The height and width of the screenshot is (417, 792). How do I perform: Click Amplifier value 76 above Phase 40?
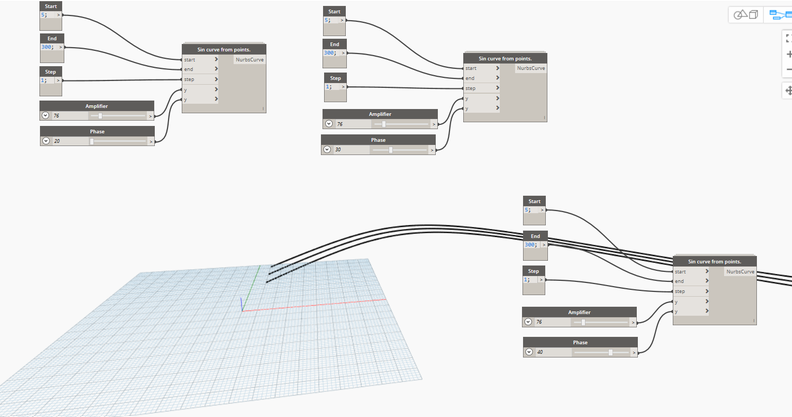click(x=552, y=322)
